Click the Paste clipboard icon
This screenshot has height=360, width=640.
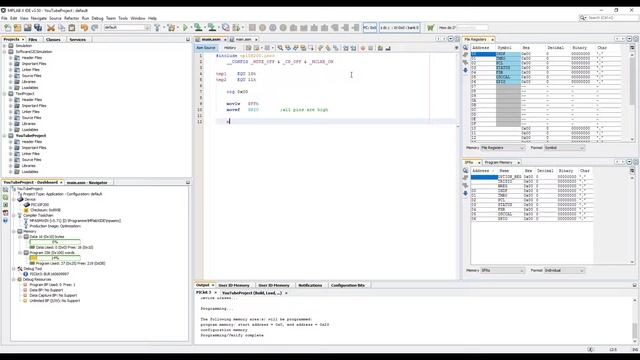(x=72, y=28)
